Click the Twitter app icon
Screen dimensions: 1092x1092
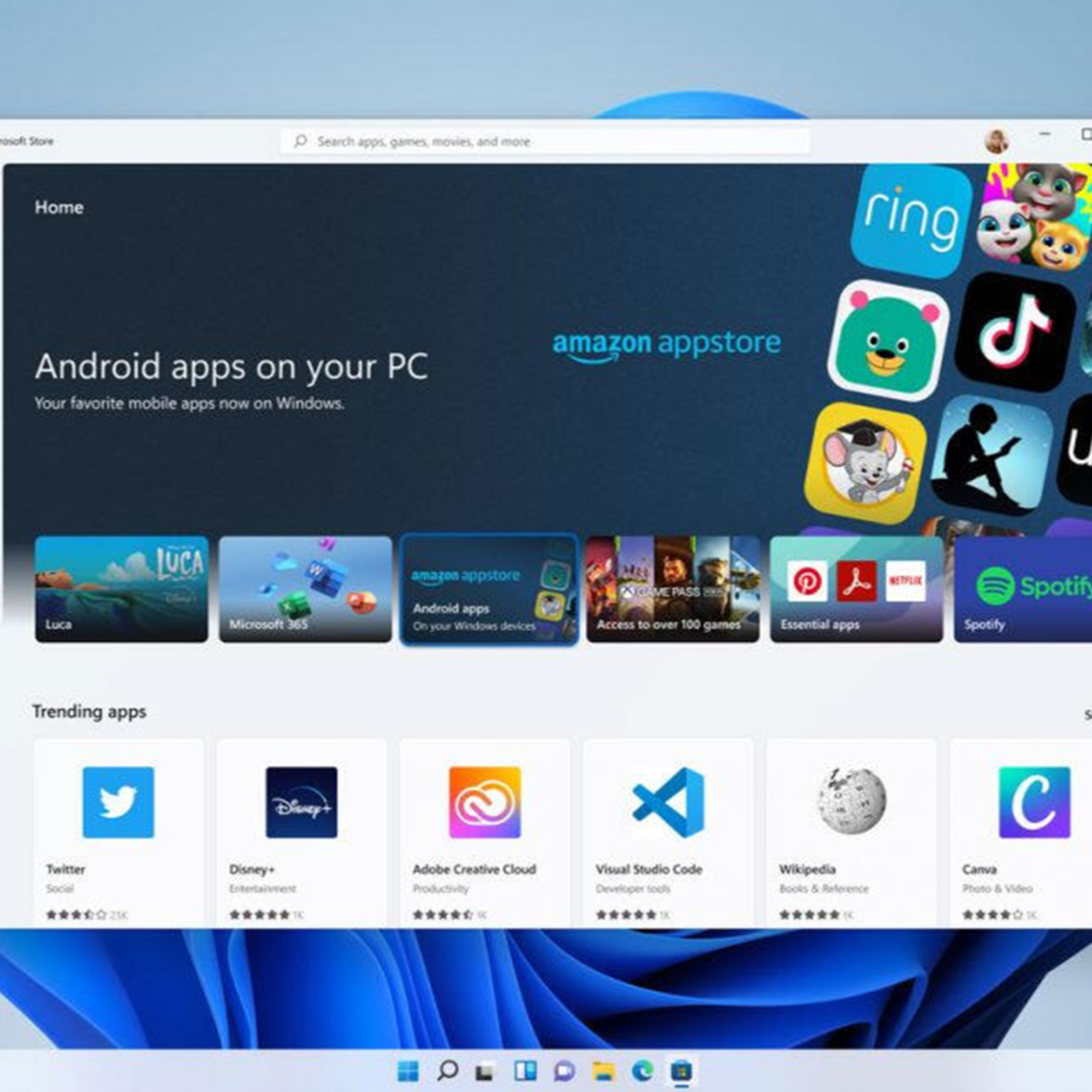[x=118, y=802]
